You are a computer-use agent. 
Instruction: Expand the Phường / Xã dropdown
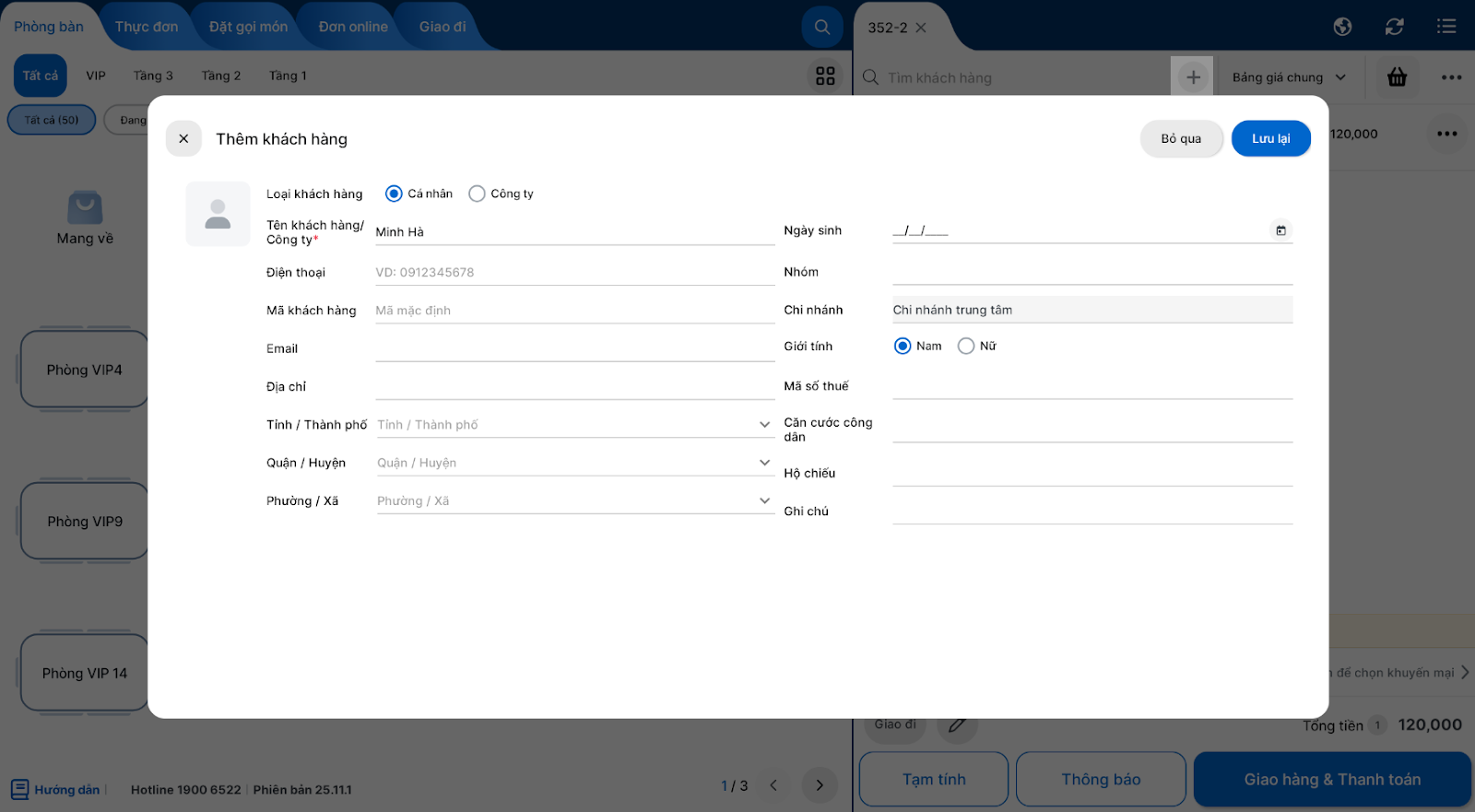(764, 500)
